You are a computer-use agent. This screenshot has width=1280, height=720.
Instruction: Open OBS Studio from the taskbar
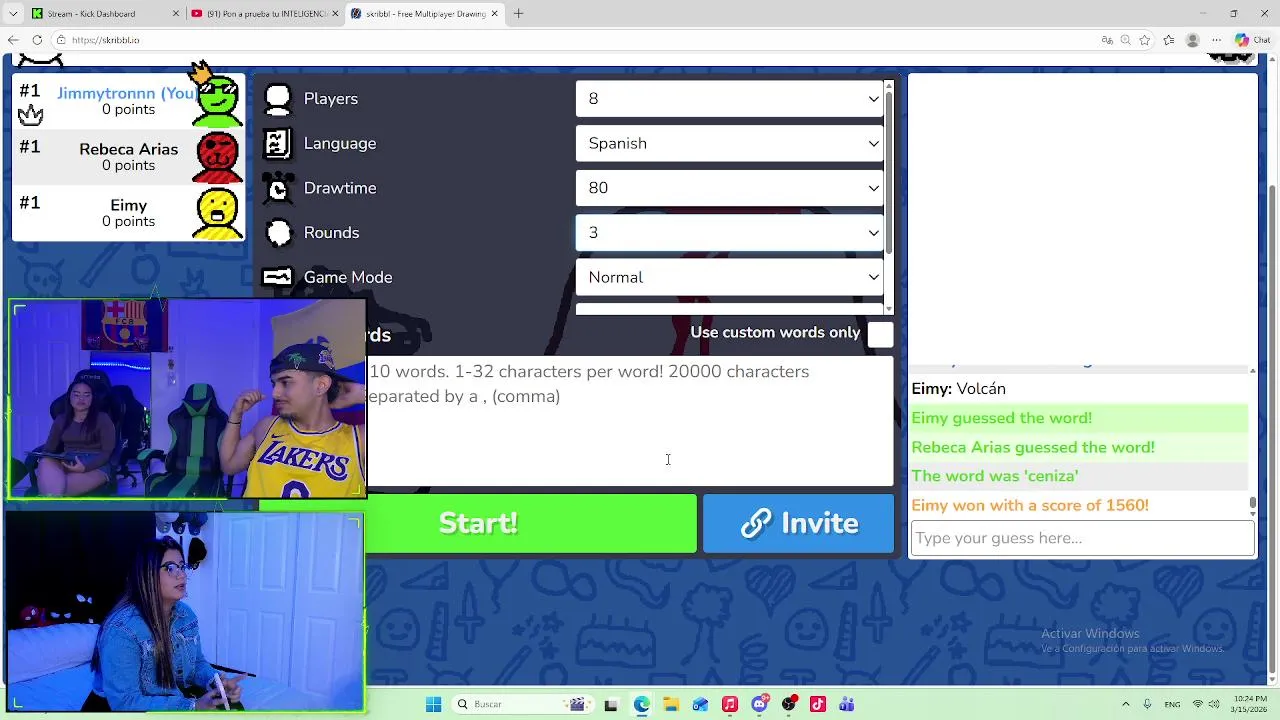click(789, 704)
